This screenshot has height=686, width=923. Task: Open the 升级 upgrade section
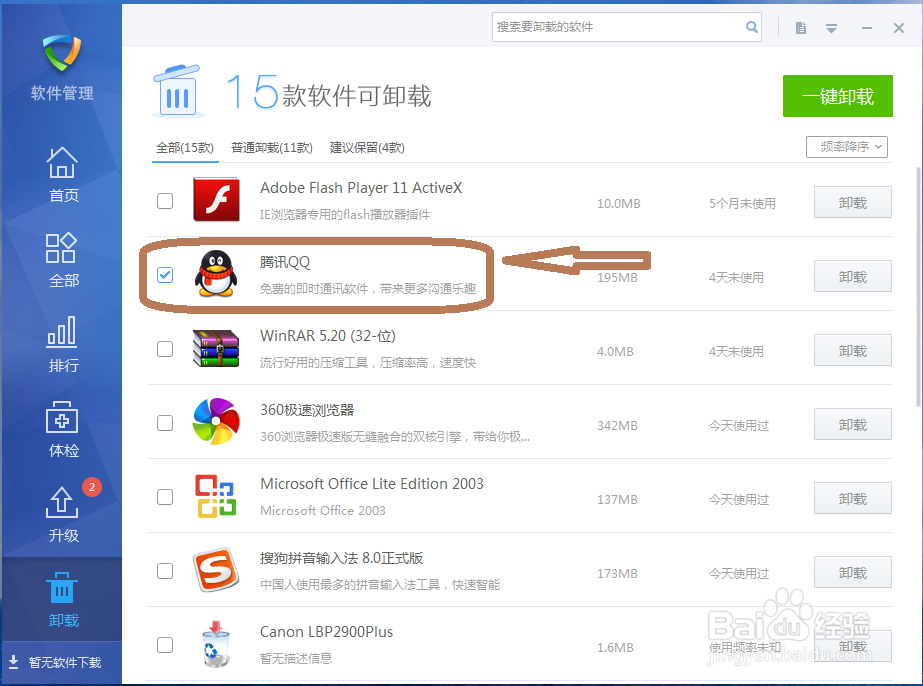click(62, 514)
